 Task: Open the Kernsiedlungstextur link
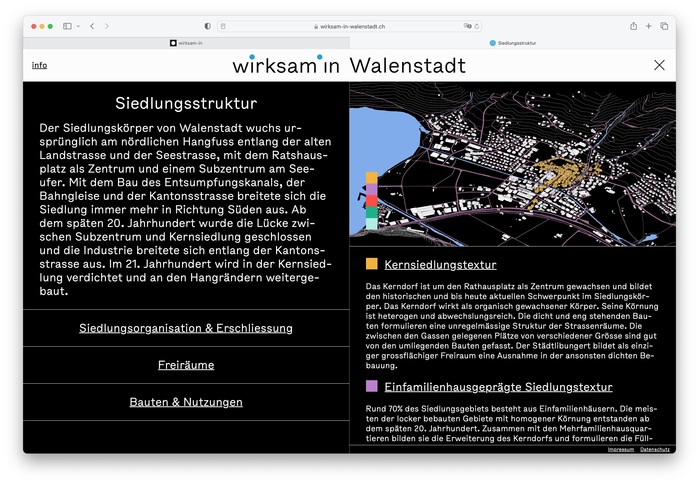pos(440,265)
